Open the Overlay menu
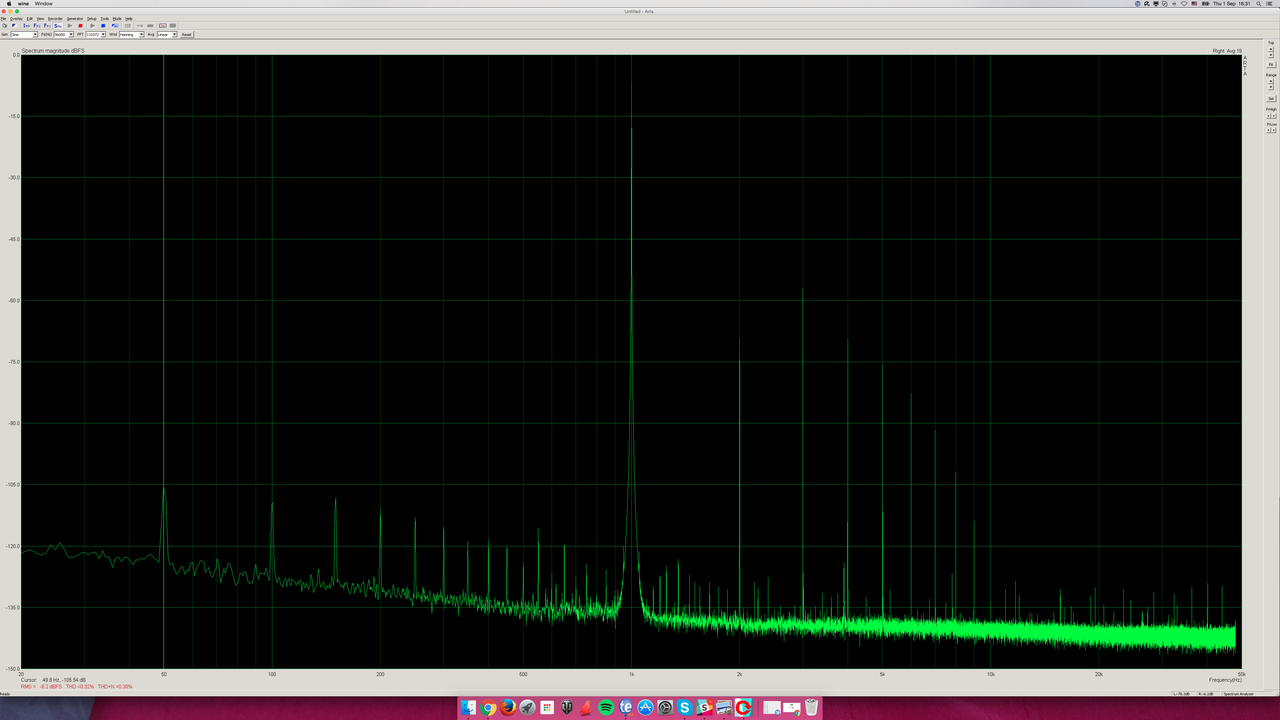This screenshot has height=720, width=1280. (x=16, y=19)
